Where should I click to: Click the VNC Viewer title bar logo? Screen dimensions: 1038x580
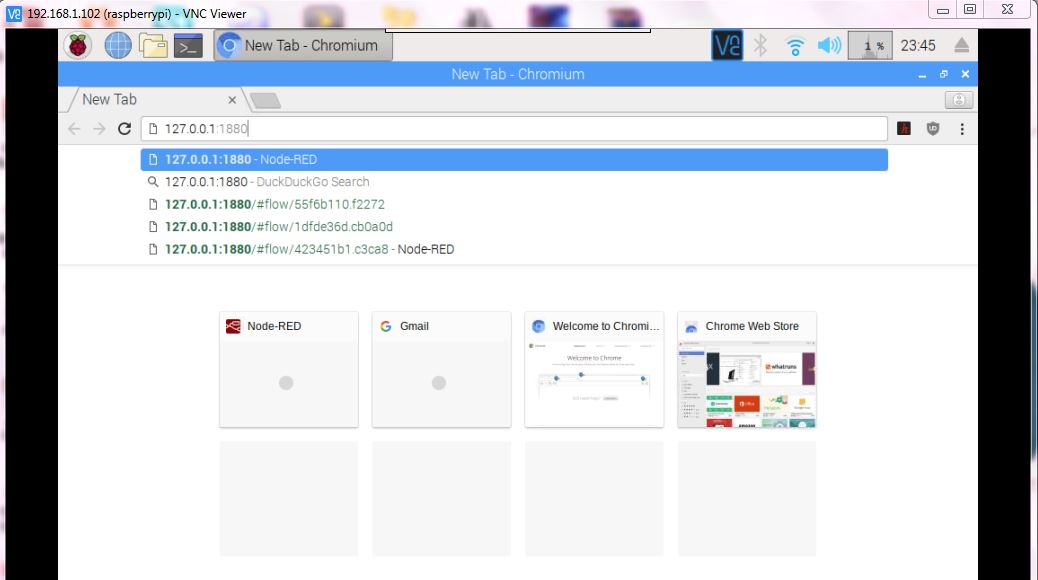point(13,13)
